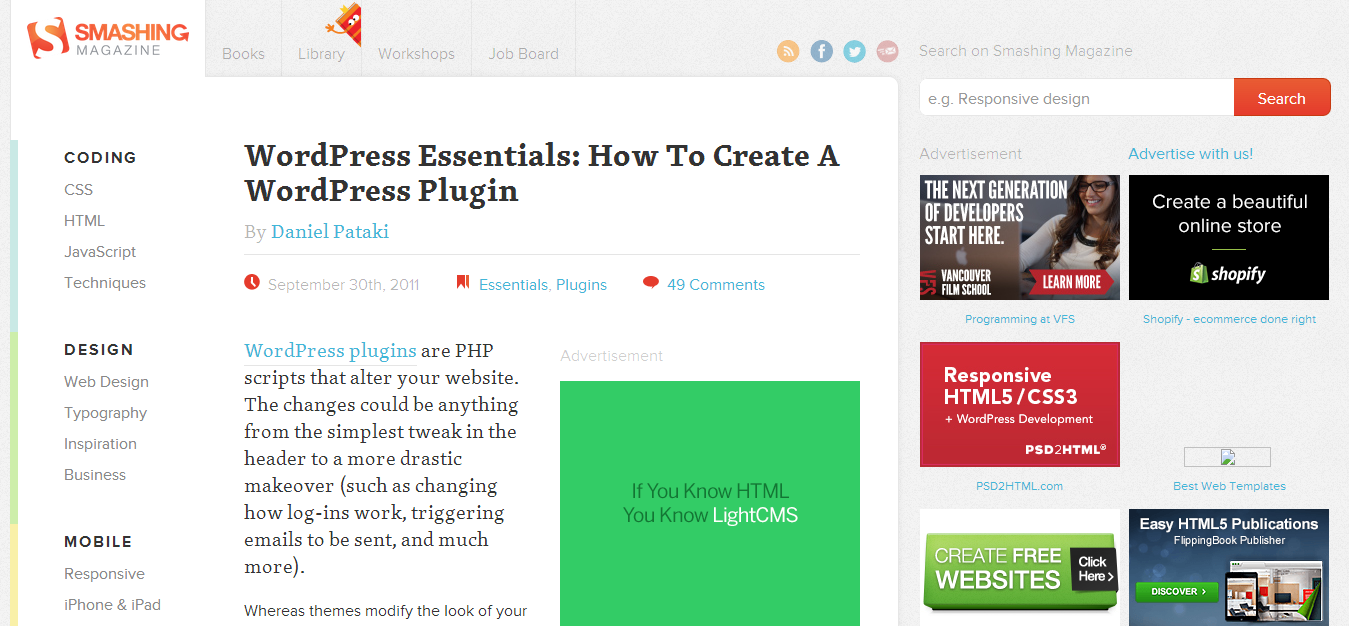Open the Create Free Websites ad banner

(x=1019, y=567)
